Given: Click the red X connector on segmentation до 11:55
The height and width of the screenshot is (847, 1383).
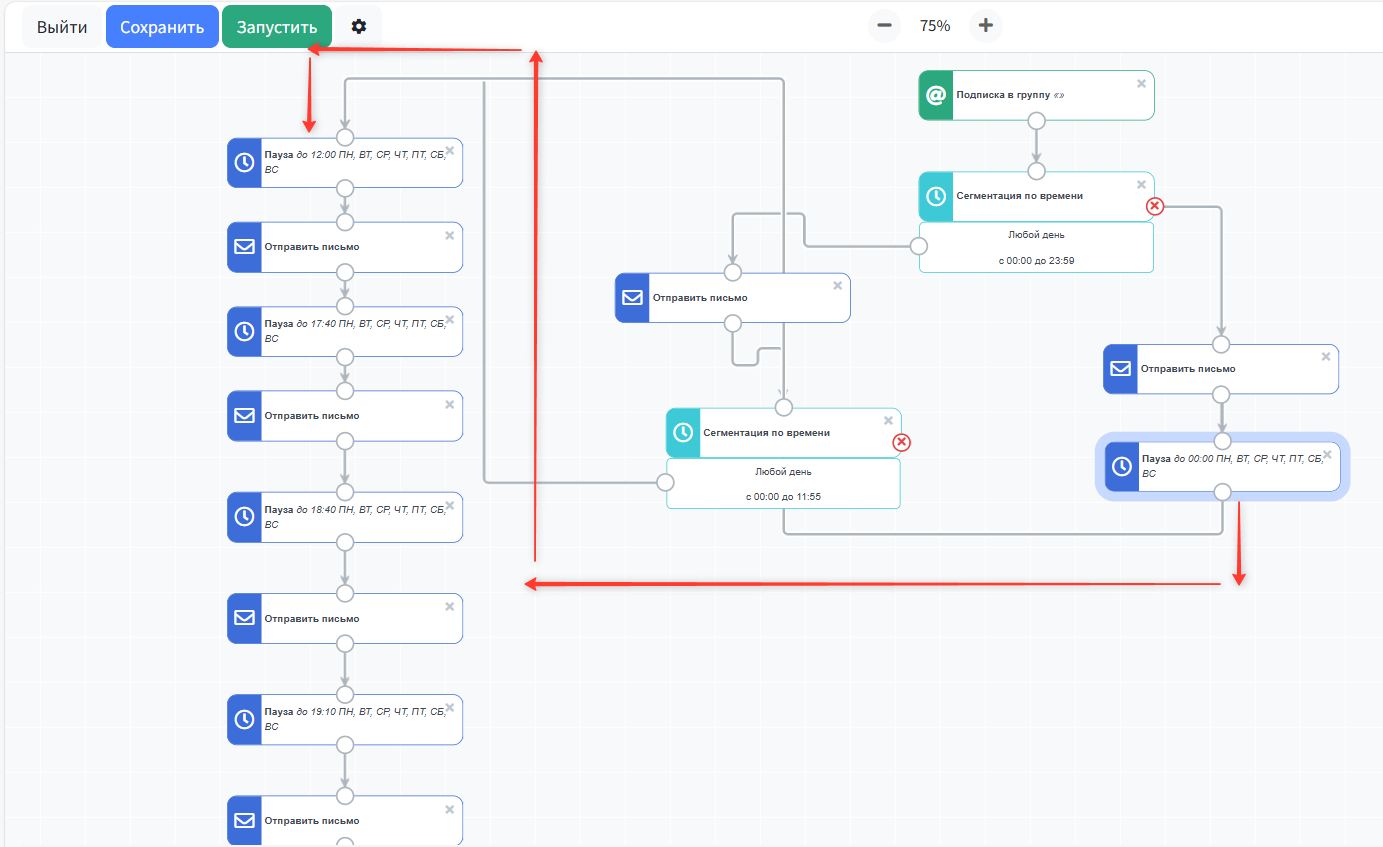Looking at the screenshot, I should point(901,442).
